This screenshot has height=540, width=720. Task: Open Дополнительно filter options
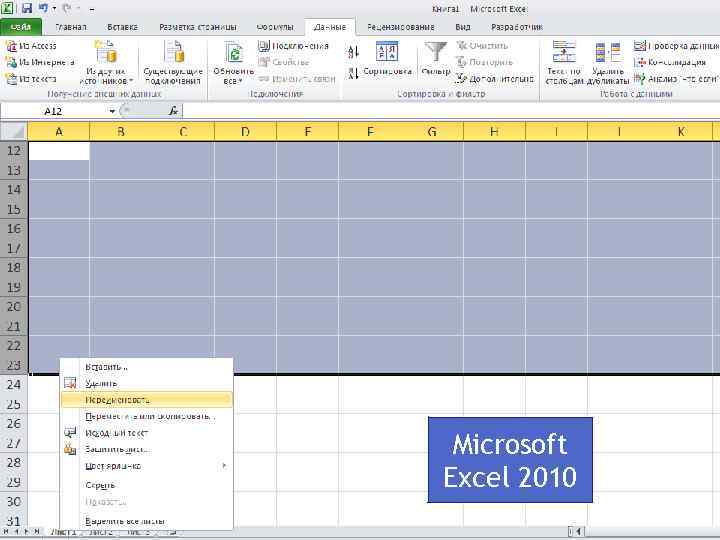[495, 79]
